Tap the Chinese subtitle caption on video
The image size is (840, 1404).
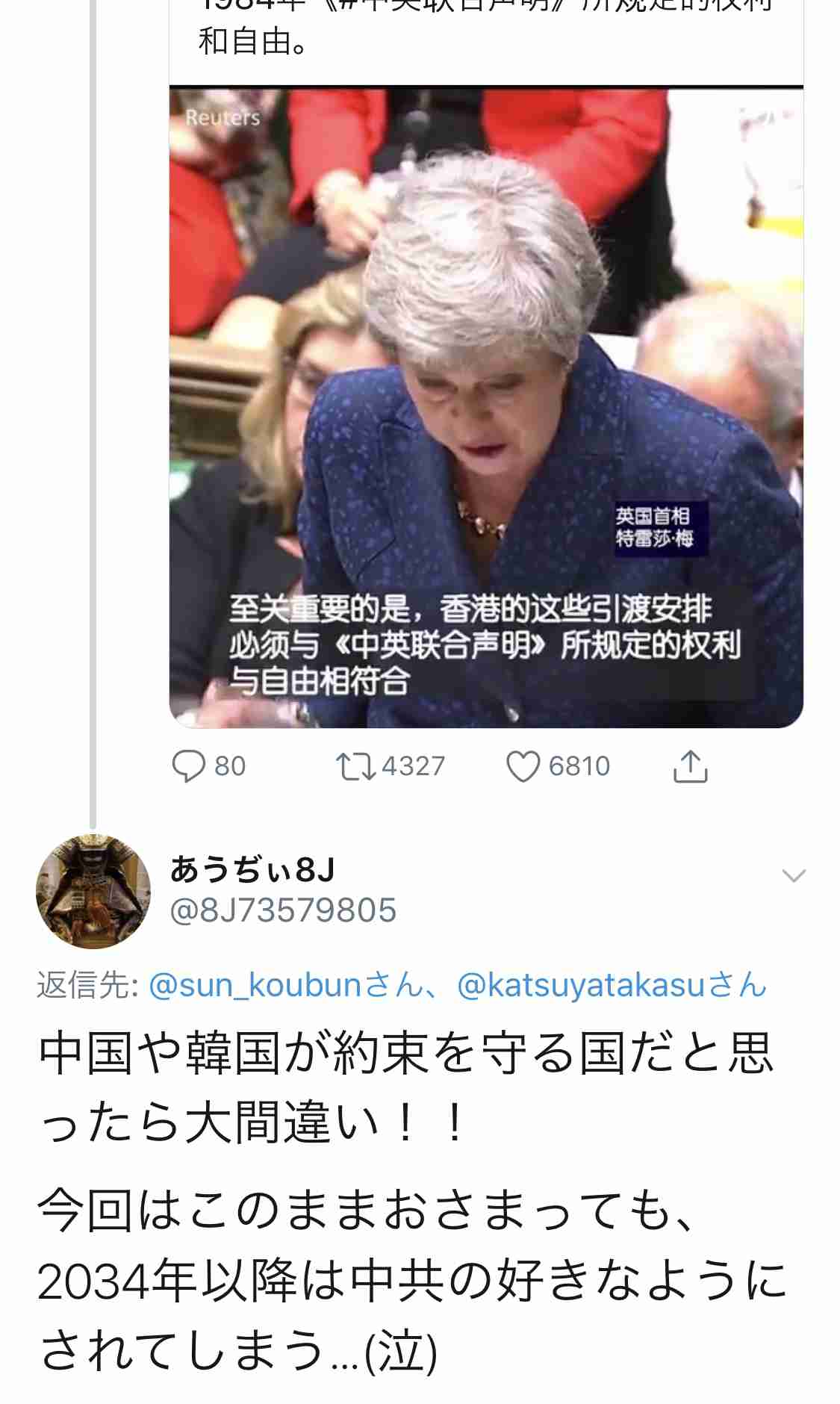485,644
